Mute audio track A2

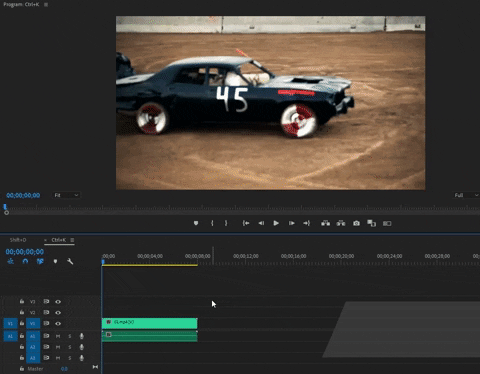[58, 347]
